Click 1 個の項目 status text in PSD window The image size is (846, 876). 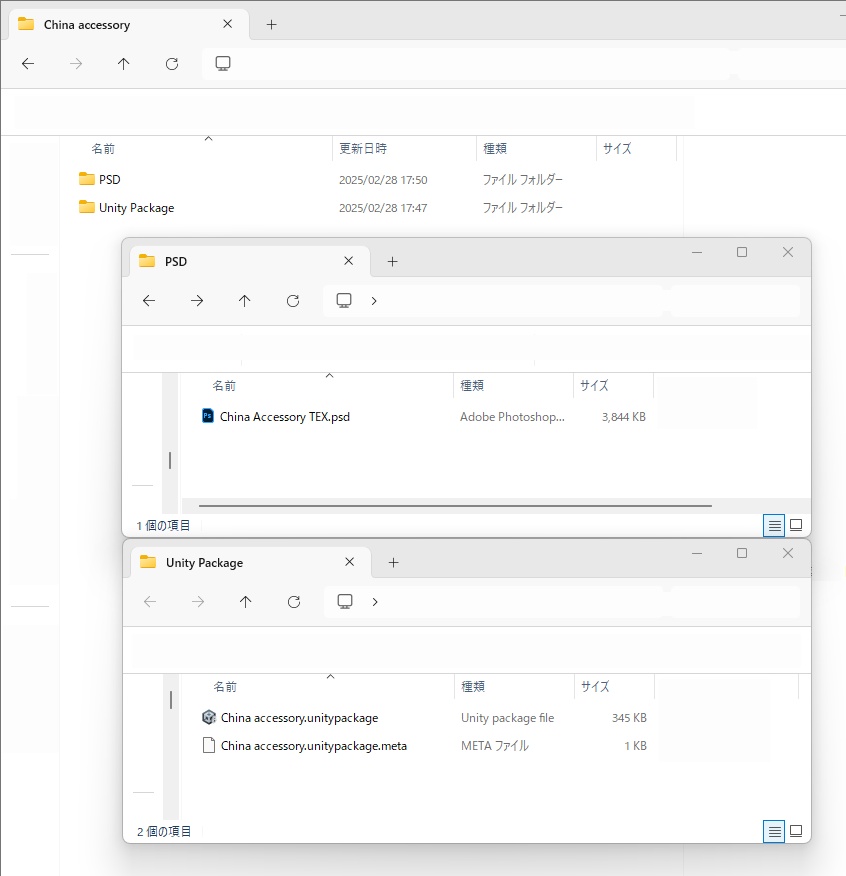click(163, 526)
